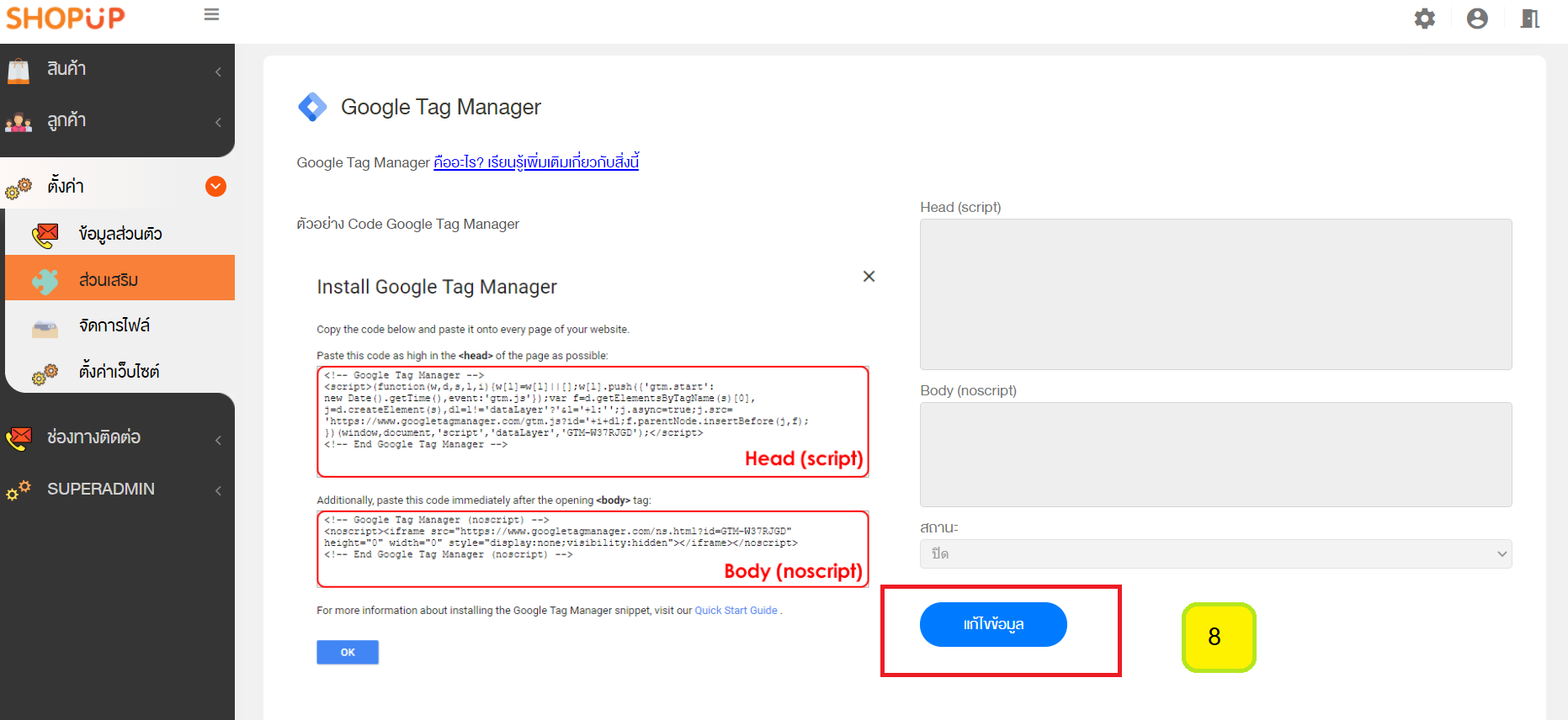Image resolution: width=1568 pixels, height=720 pixels.
Task: Open the คืออะไร? learn more link
Action: click(536, 161)
